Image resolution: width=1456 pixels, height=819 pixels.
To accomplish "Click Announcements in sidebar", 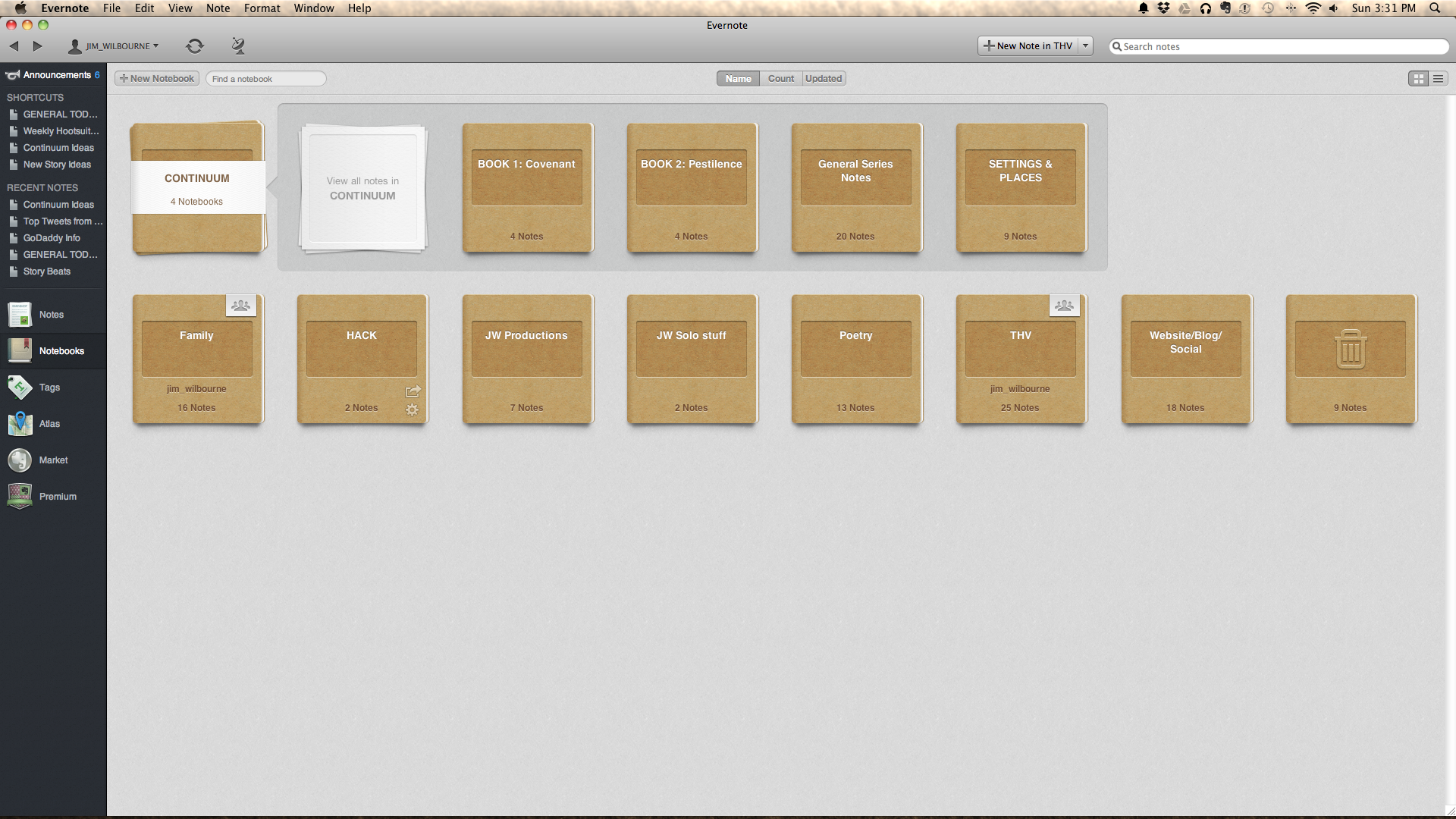I will [x=53, y=75].
